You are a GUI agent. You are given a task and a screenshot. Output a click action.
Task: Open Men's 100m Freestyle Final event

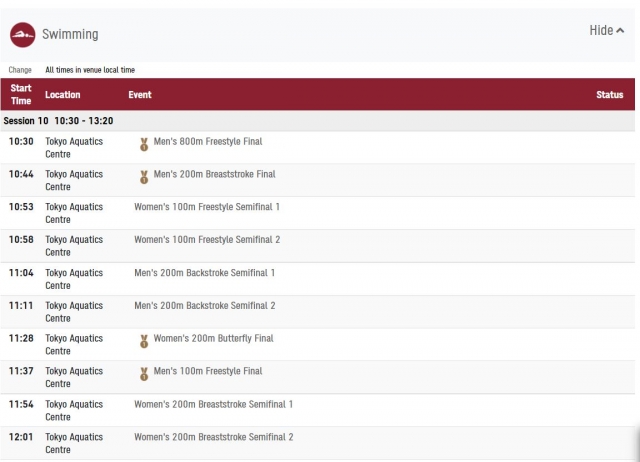[x=208, y=371]
